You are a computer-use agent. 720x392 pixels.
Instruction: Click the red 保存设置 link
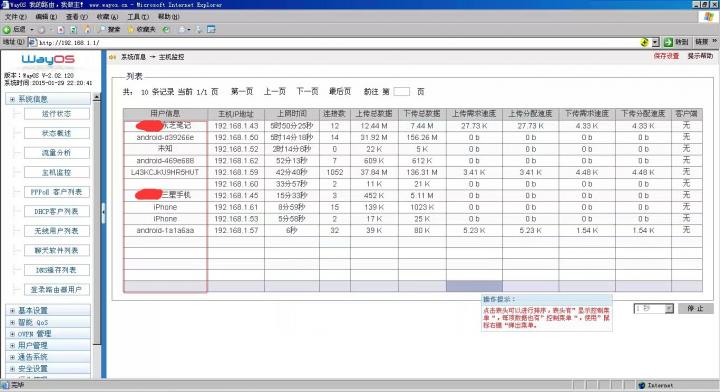coord(666,56)
